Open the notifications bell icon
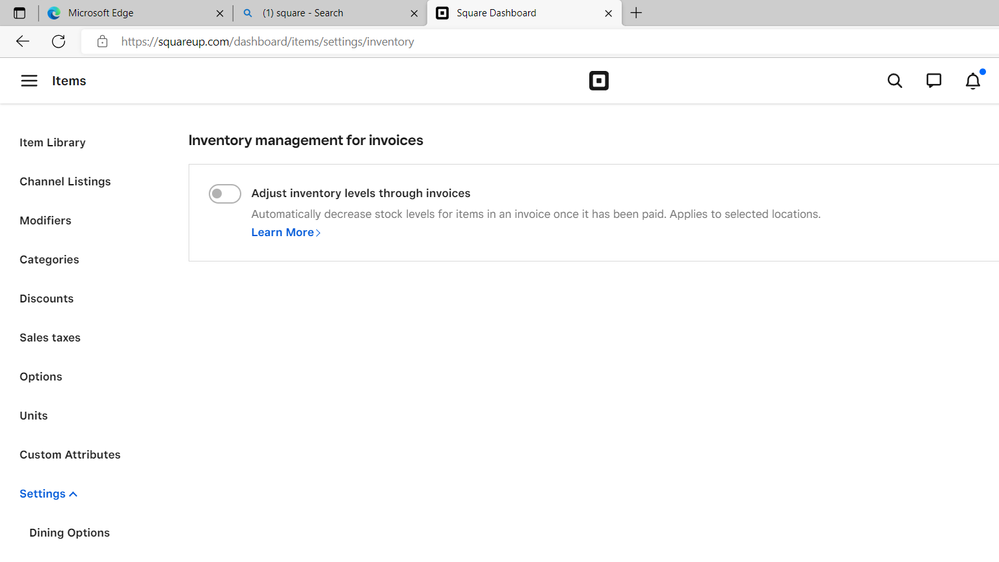Image resolution: width=999 pixels, height=562 pixels. coord(973,81)
